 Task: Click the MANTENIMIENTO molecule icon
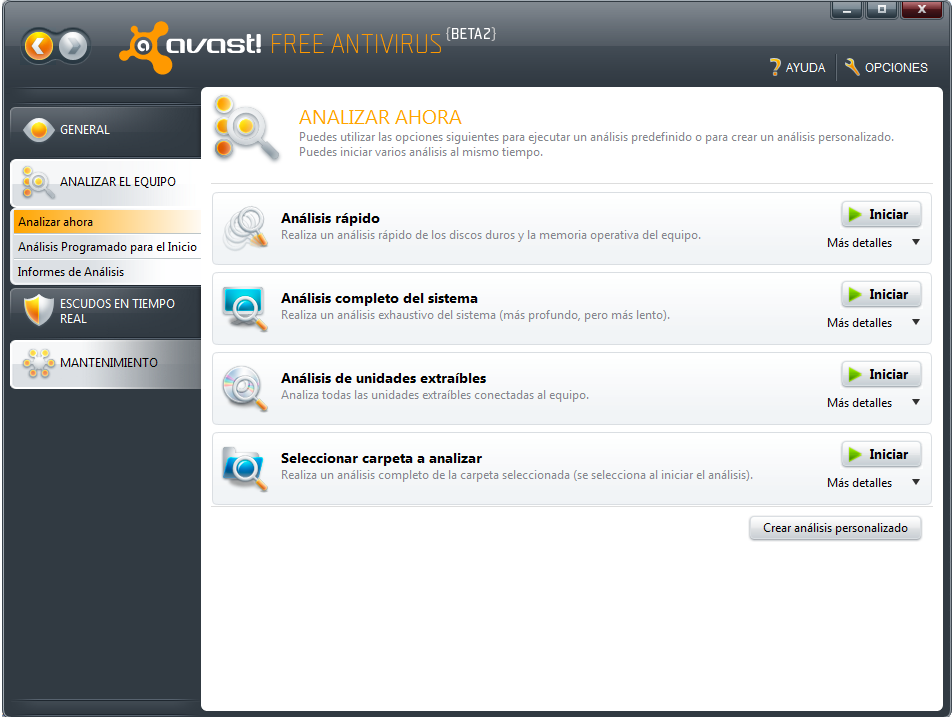pyautogui.click(x=39, y=363)
